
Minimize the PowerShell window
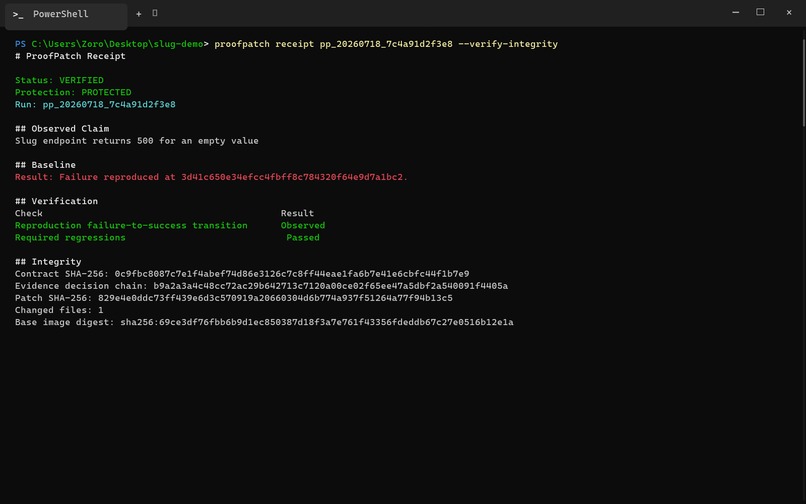point(736,12)
